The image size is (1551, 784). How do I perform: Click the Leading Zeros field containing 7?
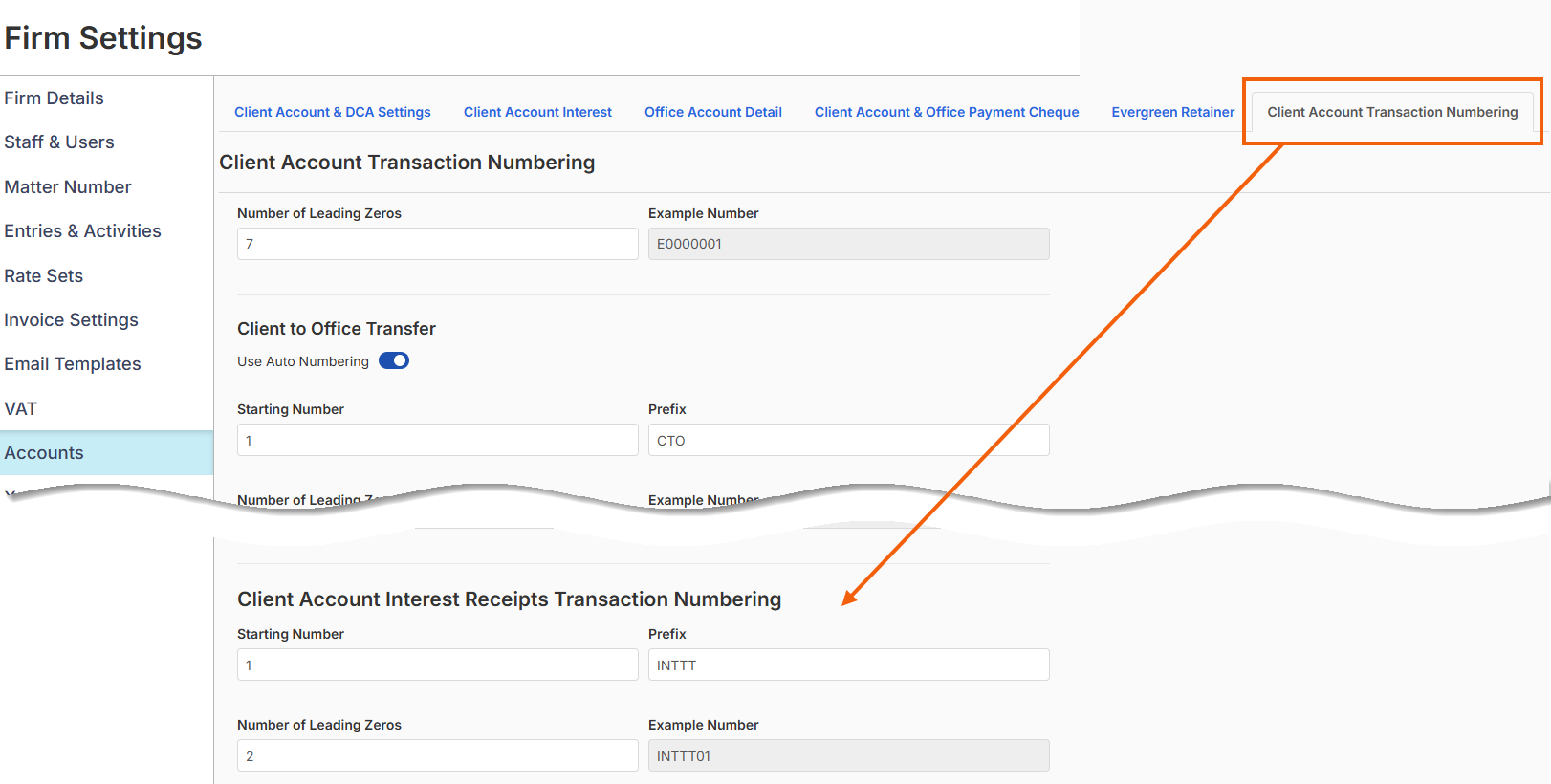pyautogui.click(x=437, y=244)
